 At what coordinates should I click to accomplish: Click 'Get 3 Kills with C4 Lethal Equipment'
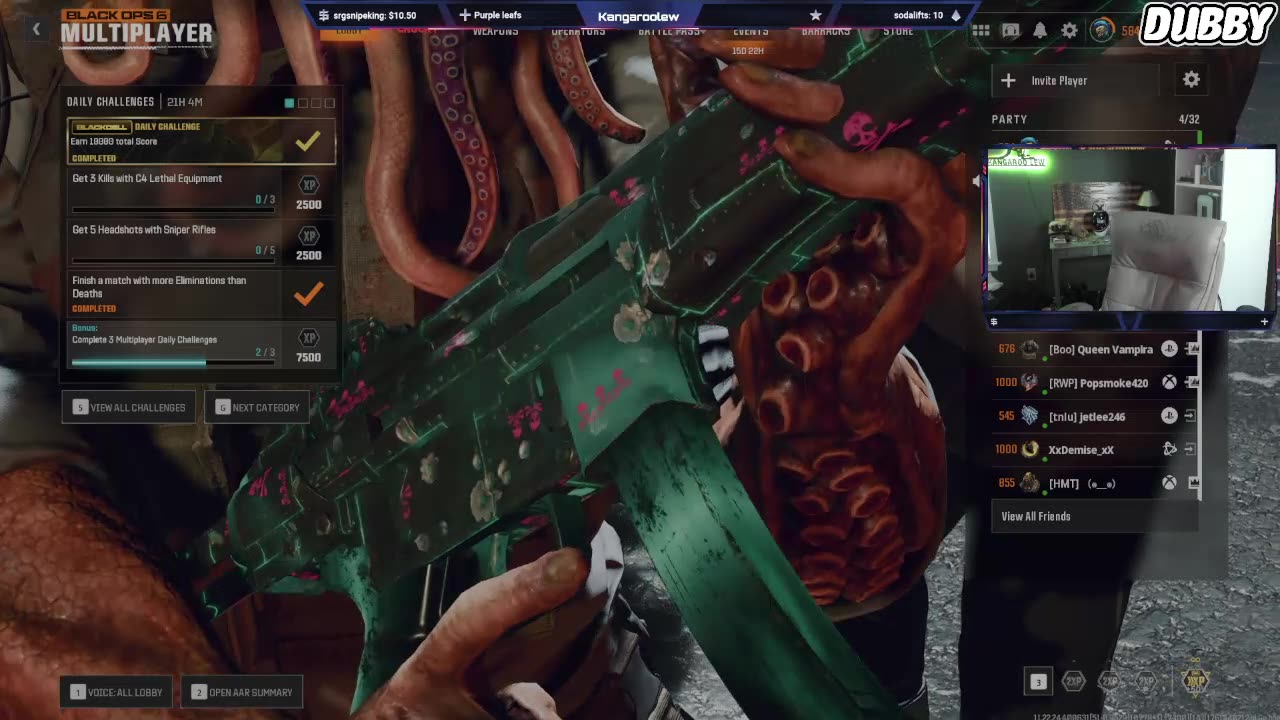[147, 179]
